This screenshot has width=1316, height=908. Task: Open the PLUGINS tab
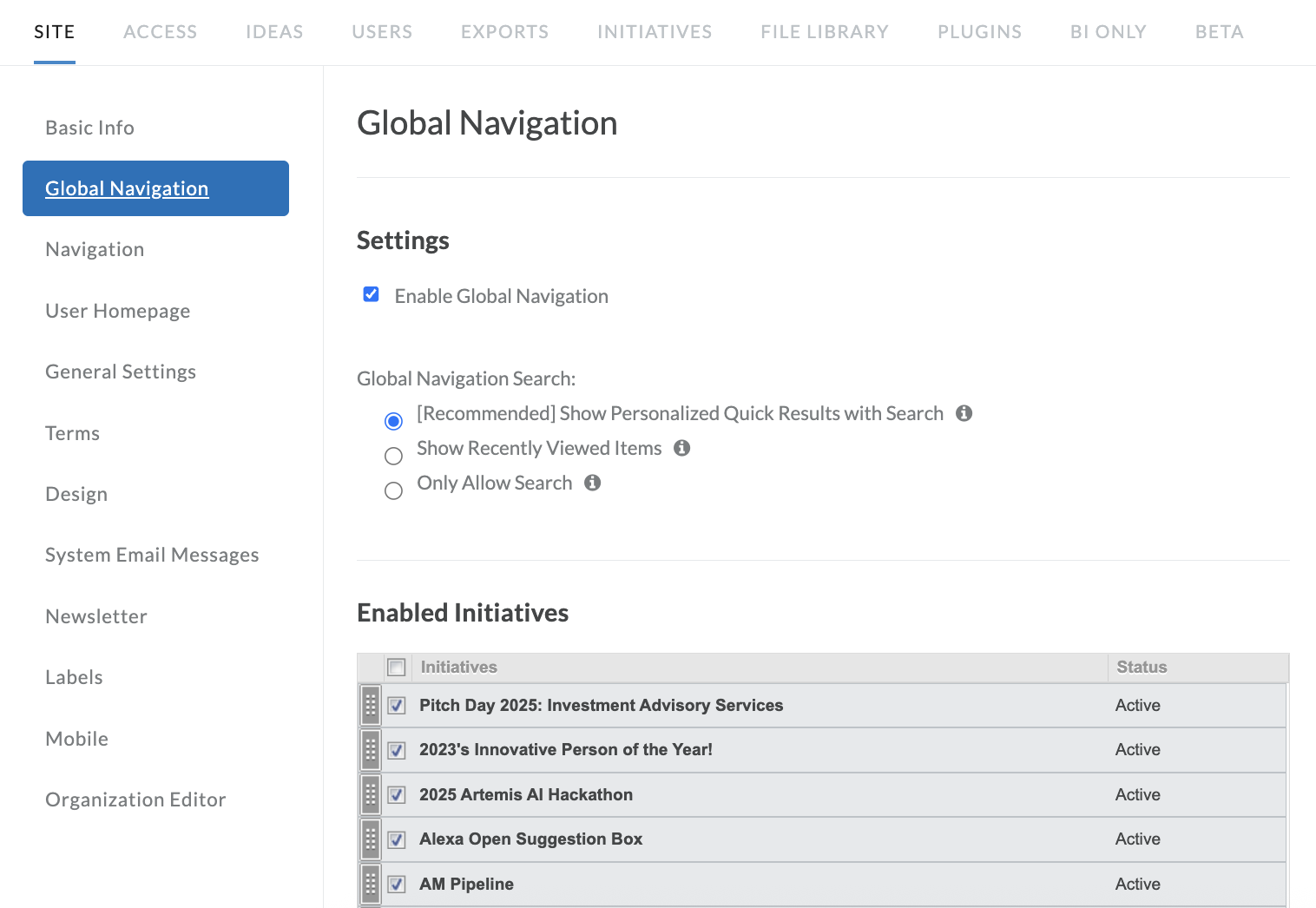click(x=979, y=32)
